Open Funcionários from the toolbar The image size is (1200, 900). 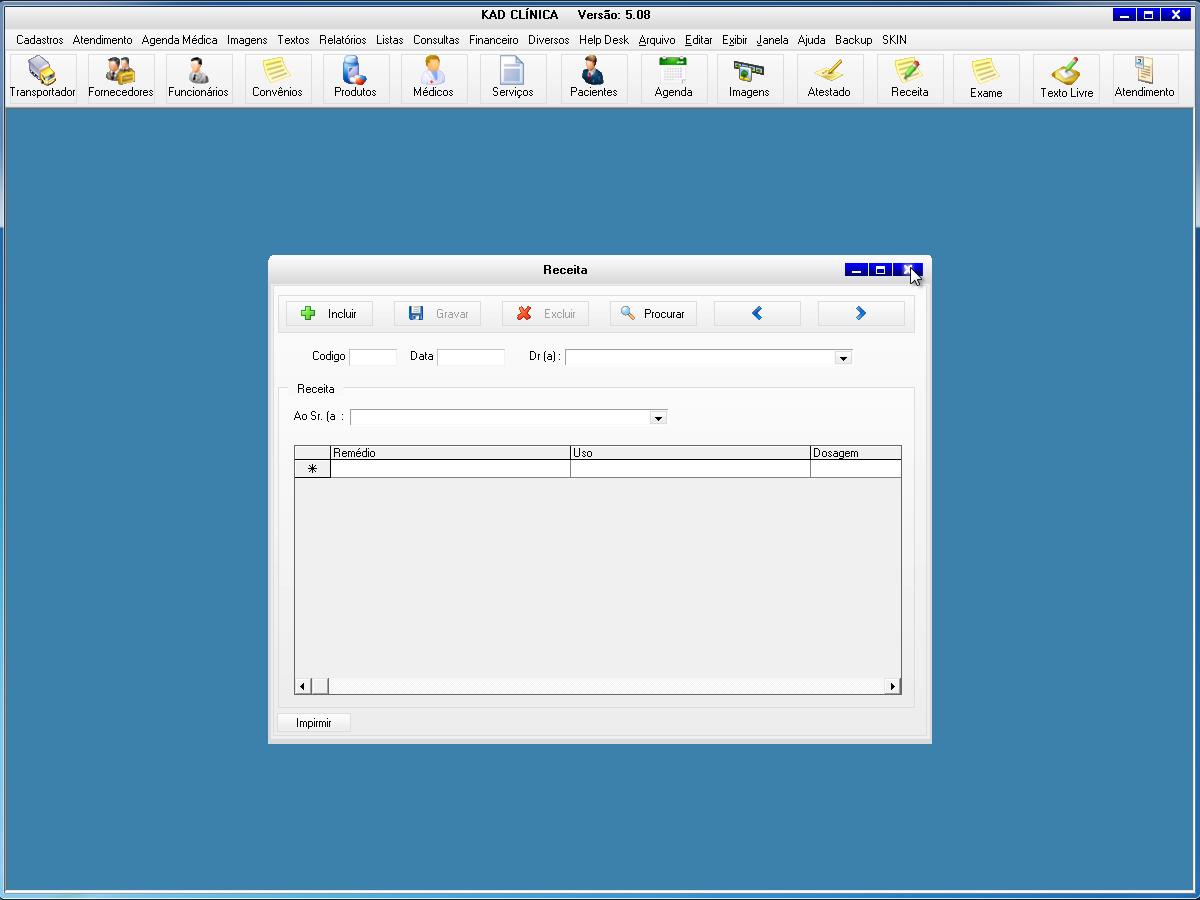[198, 78]
